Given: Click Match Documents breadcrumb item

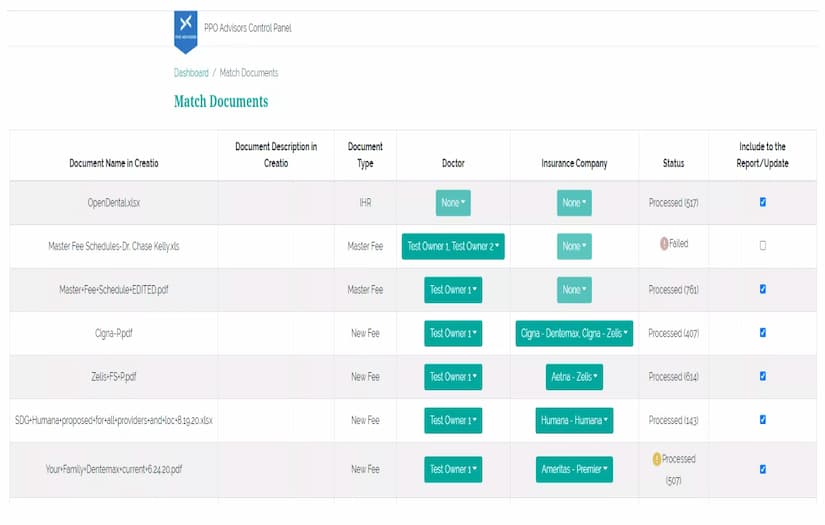Looking at the screenshot, I should coord(249,73).
